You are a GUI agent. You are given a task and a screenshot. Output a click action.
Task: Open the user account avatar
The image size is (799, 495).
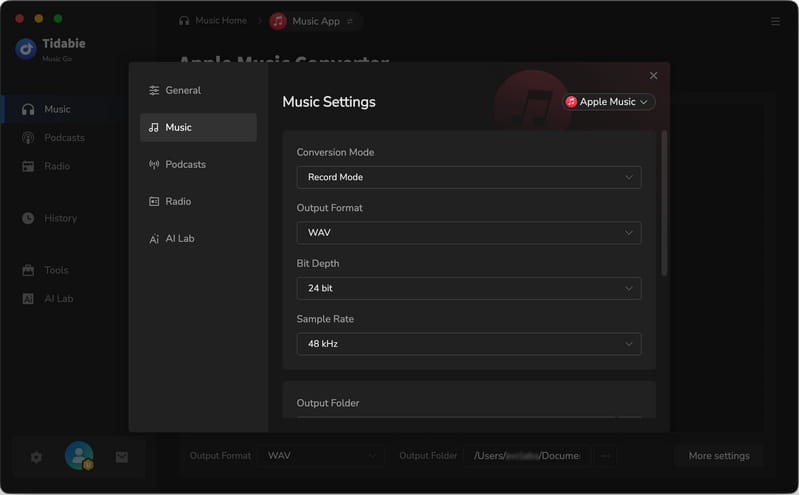(79, 456)
